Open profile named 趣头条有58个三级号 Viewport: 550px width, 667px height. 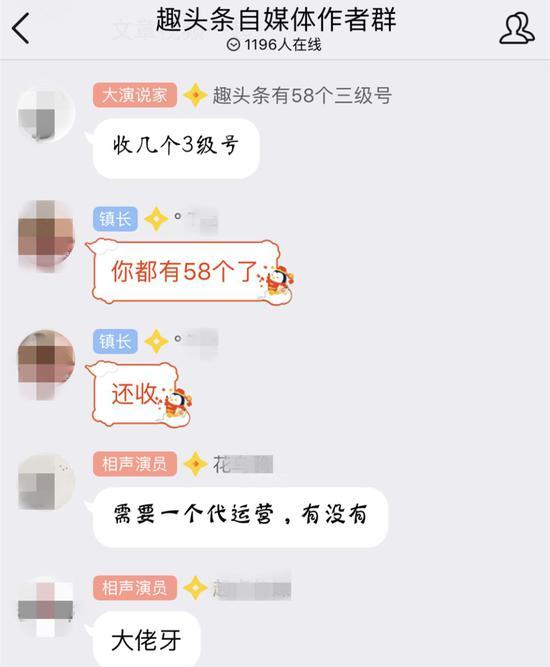302,95
